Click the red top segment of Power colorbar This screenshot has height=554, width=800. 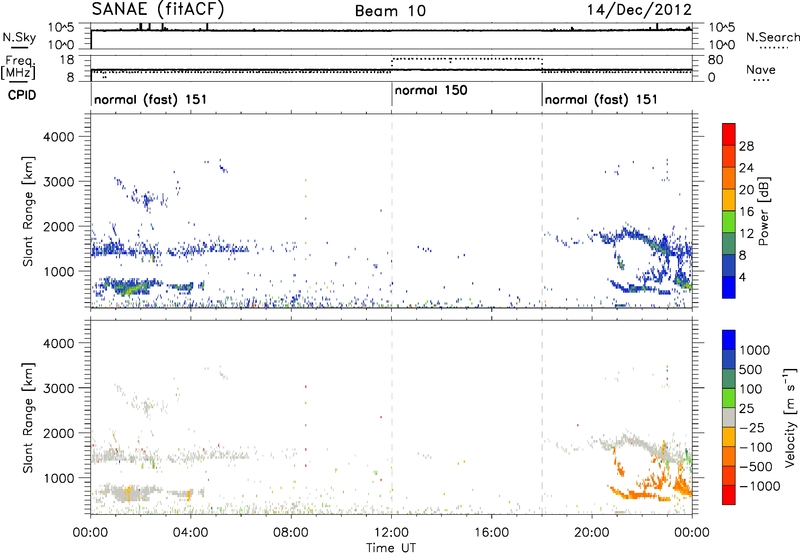(729, 134)
